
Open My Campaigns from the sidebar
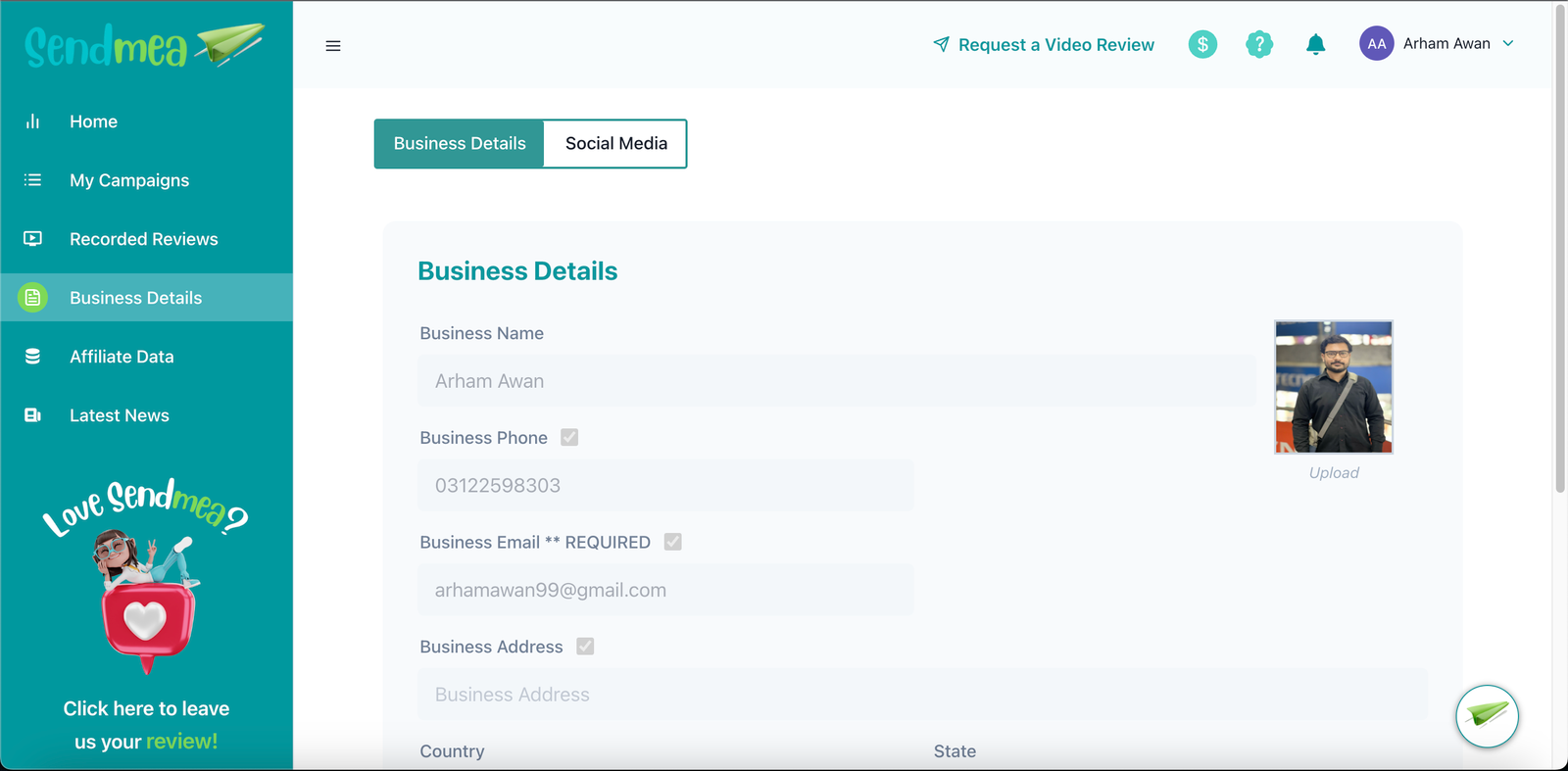(x=129, y=180)
